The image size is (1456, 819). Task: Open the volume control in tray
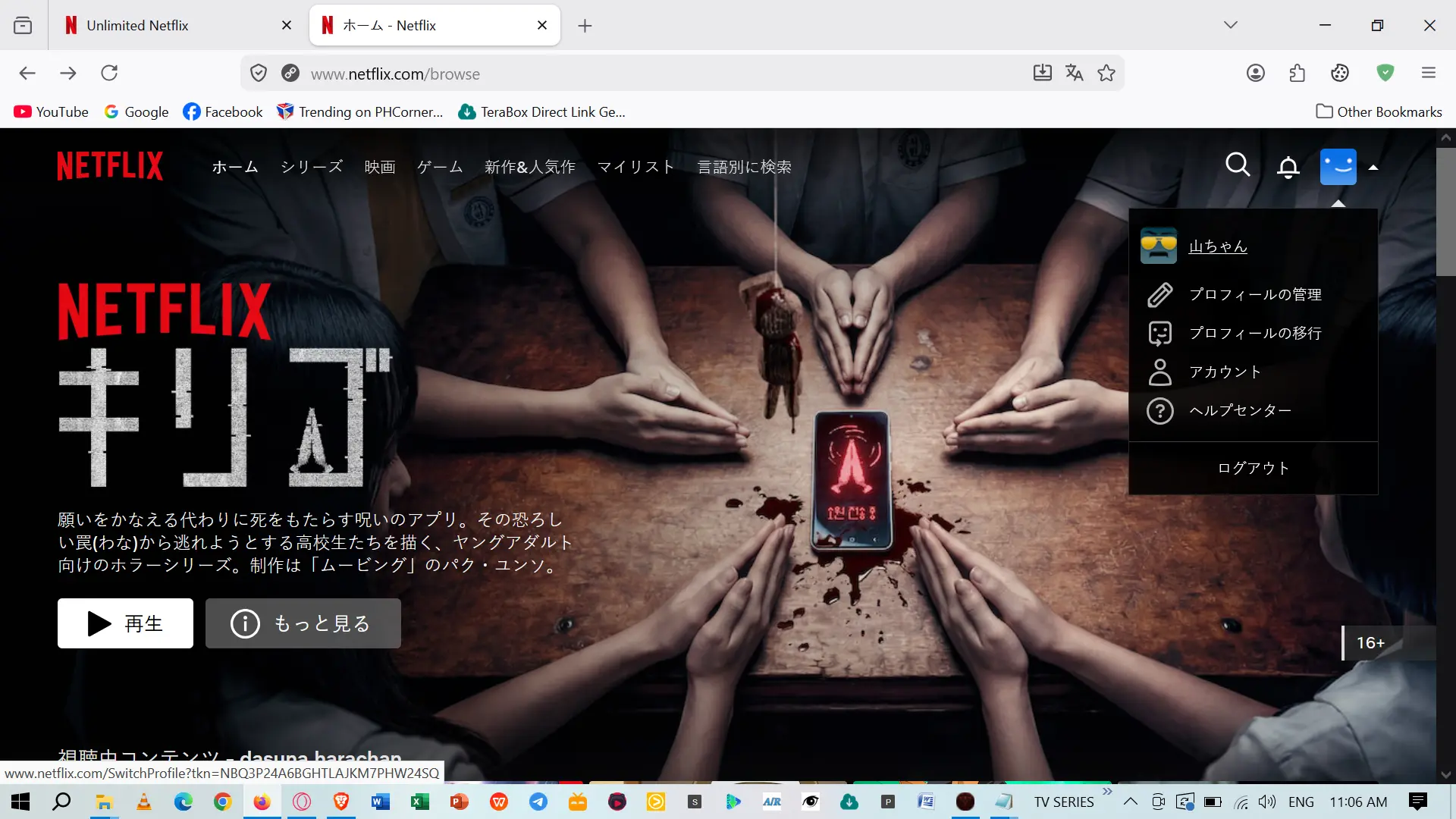[x=1267, y=802]
